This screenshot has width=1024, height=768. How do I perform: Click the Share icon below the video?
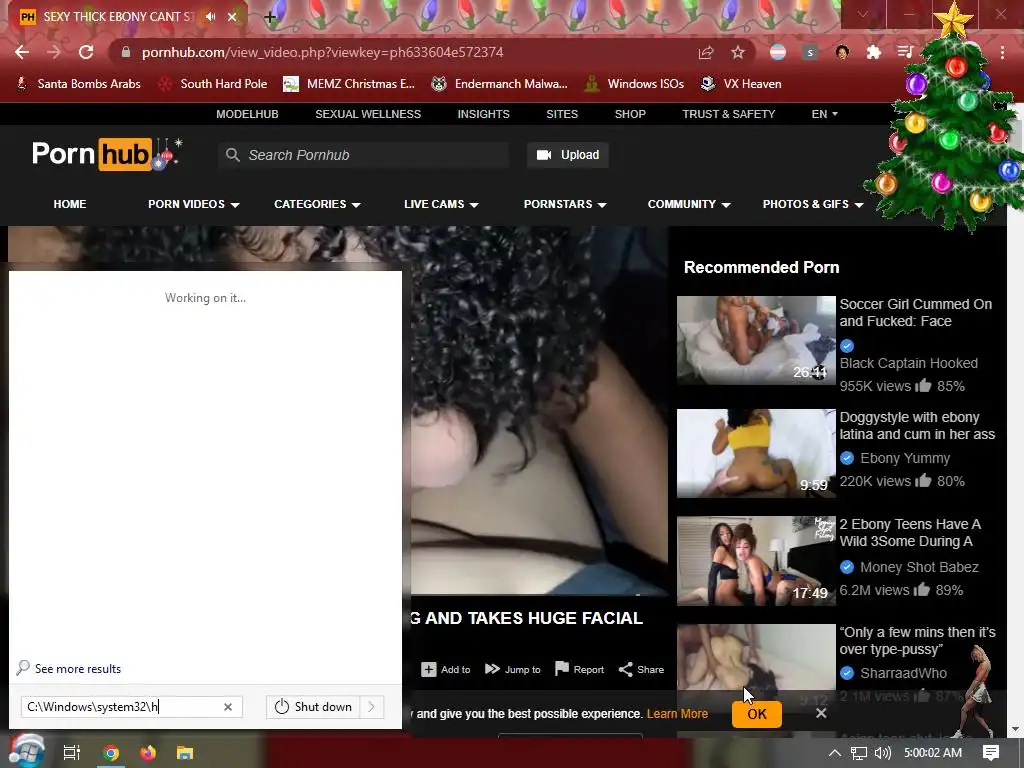(x=626, y=669)
